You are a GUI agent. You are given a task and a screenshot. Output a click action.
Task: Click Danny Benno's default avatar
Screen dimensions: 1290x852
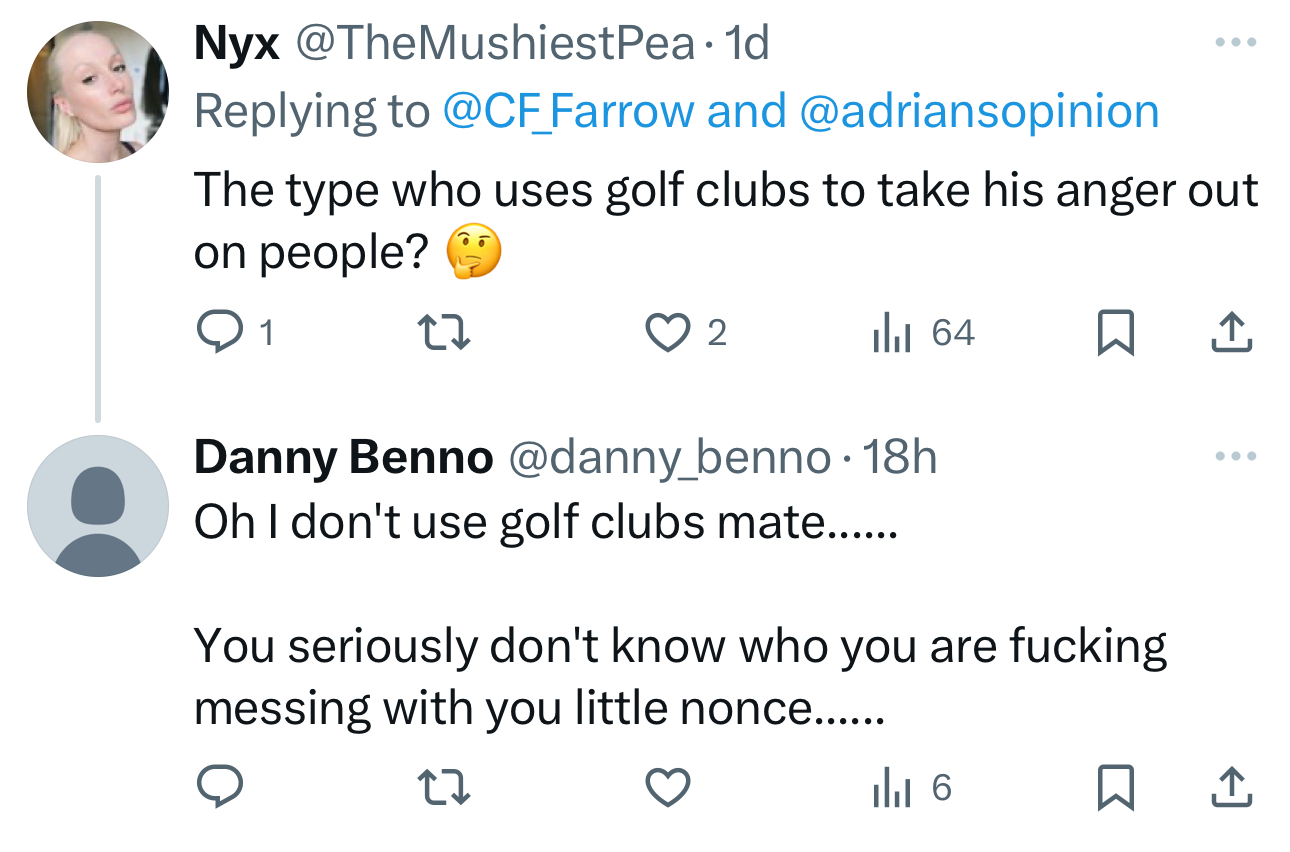tap(97, 506)
